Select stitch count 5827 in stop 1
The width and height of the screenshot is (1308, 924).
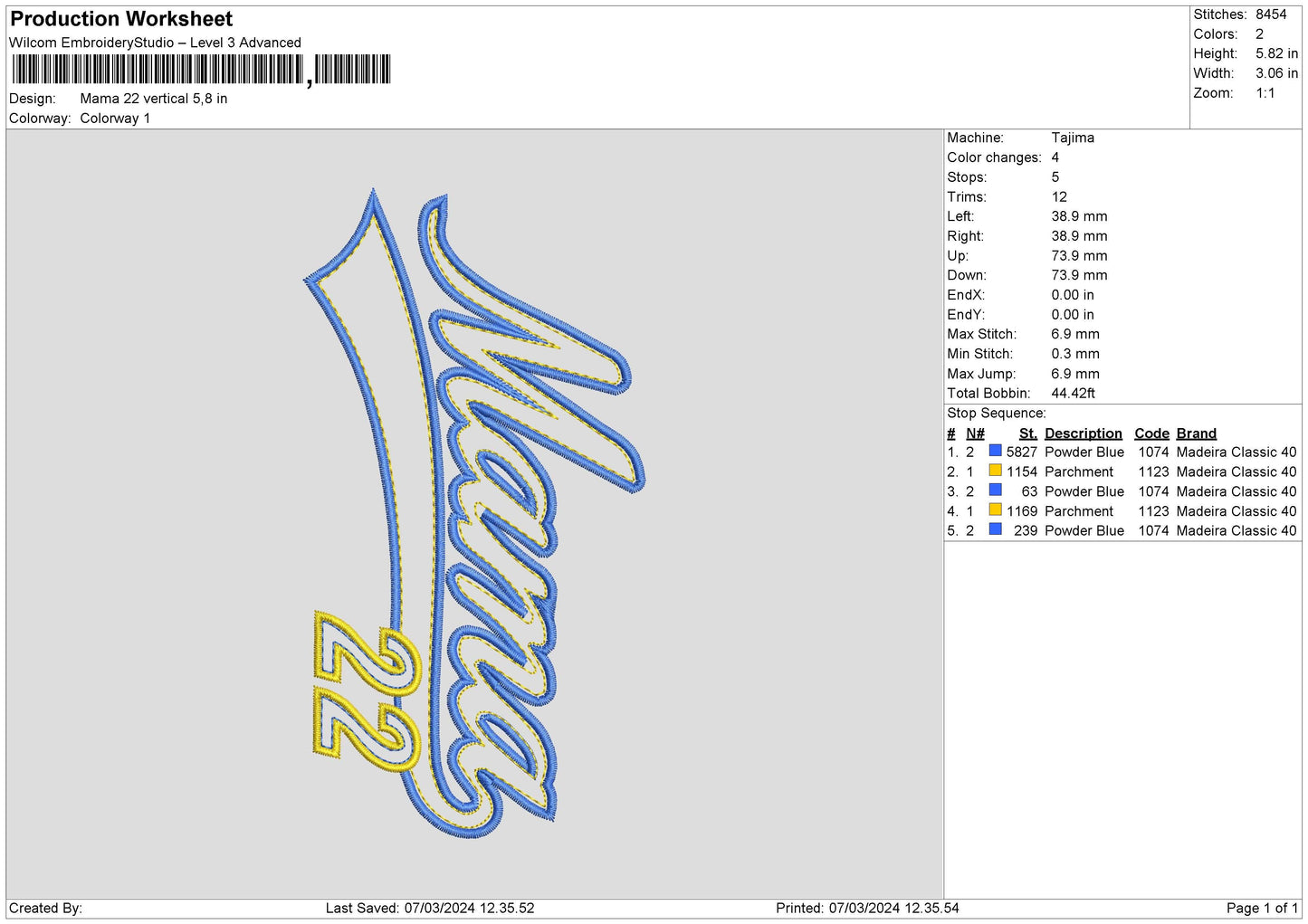(x=1021, y=452)
